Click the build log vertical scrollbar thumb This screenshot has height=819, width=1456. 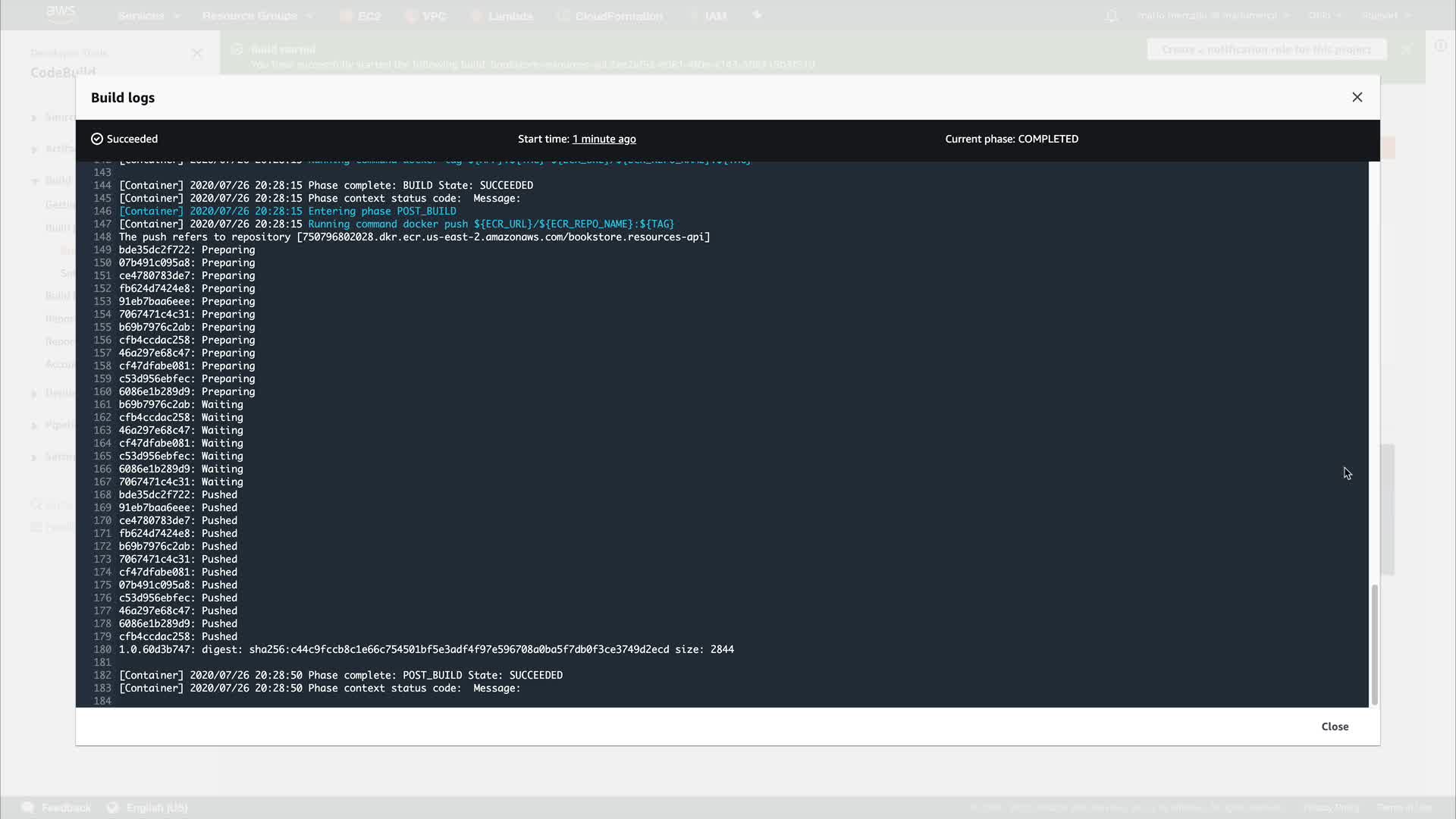pos(1374,645)
